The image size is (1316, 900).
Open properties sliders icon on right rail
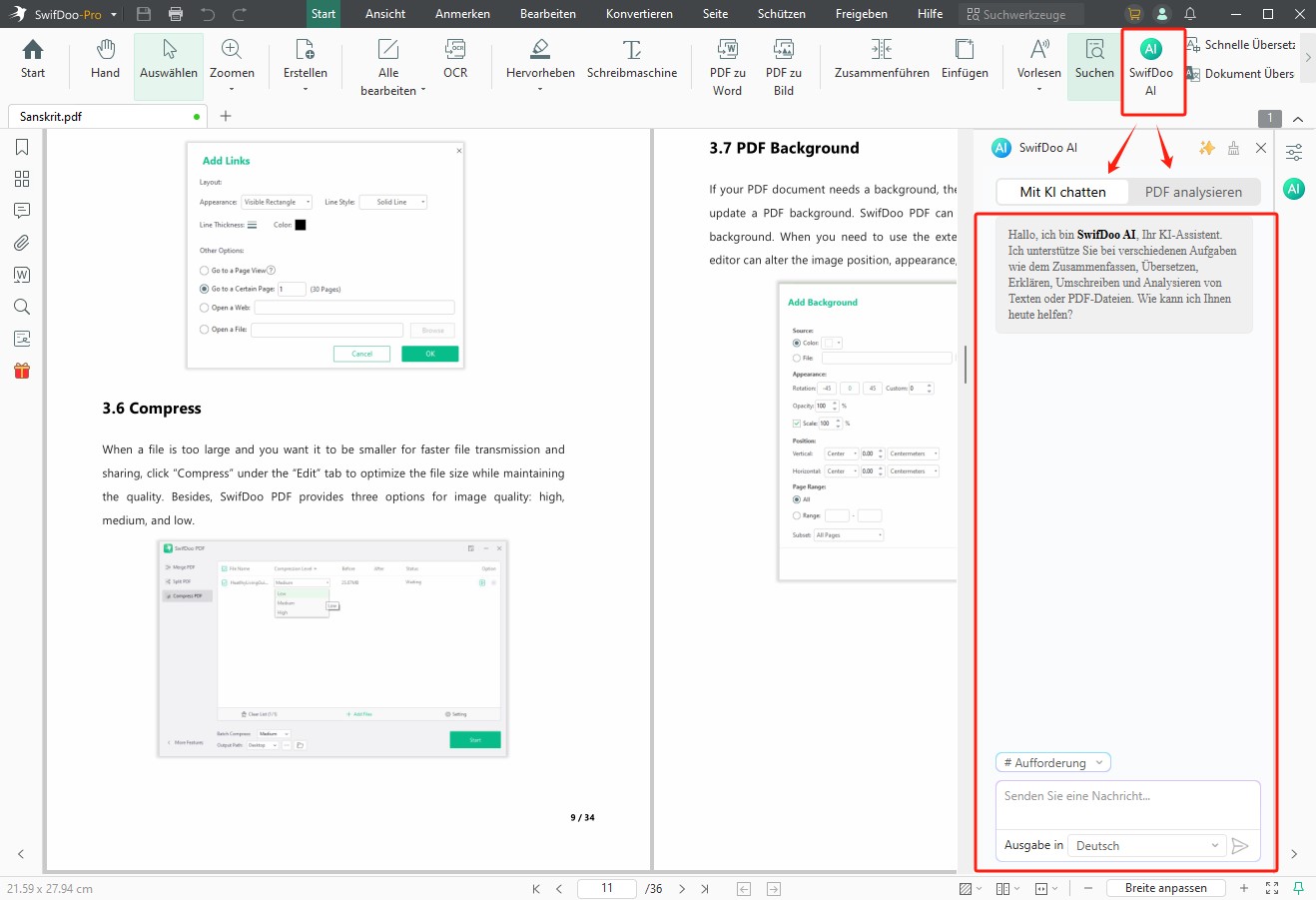pos(1294,153)
